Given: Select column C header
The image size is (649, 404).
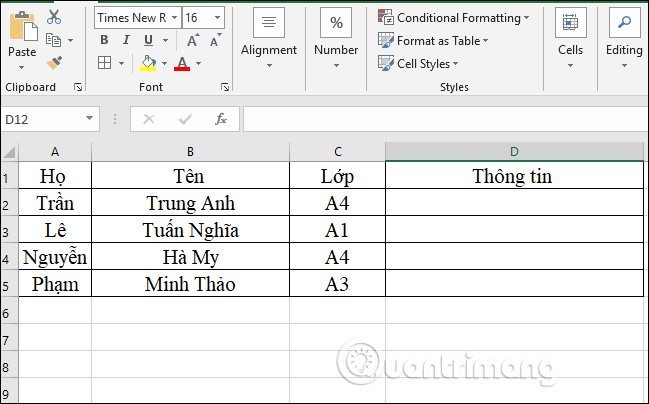Looking at the screenshot, I should pyautogui.click(x=338, y=152).
